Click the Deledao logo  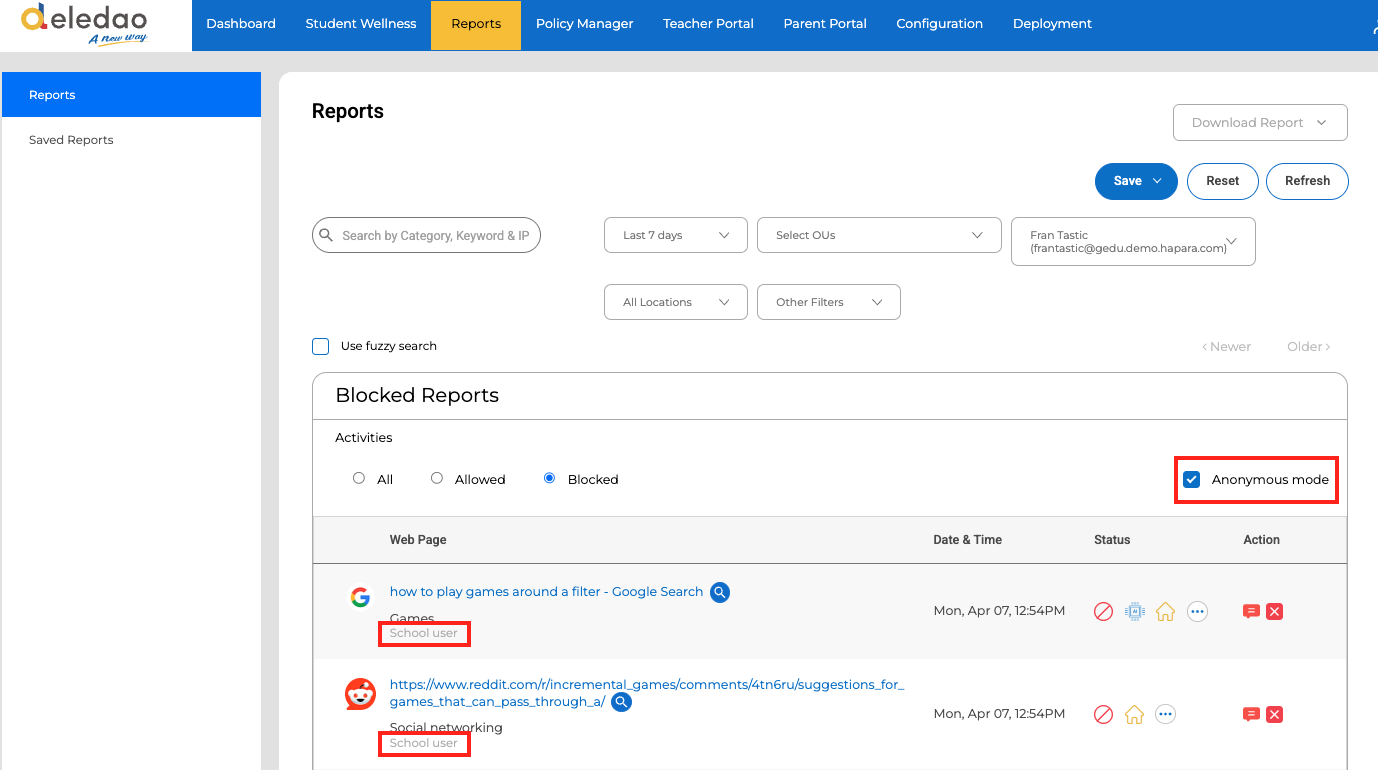[x=84, y=25]
